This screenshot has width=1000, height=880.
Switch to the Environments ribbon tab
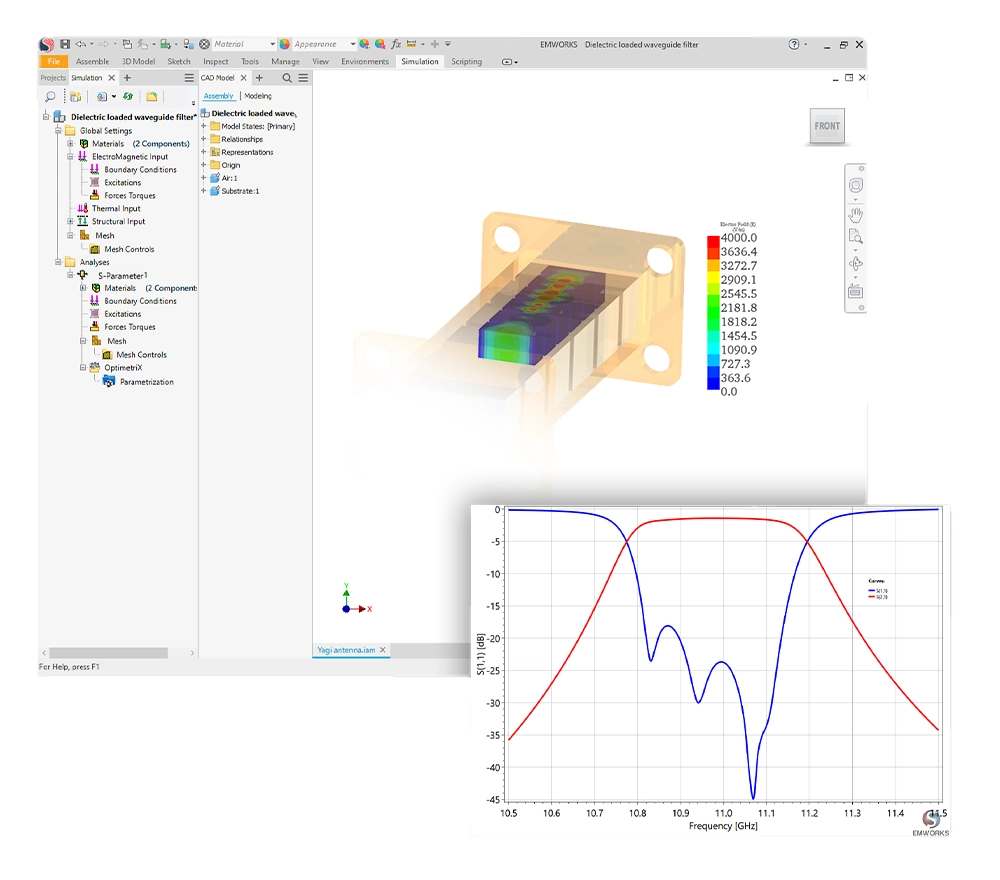[x=365, y=62]
